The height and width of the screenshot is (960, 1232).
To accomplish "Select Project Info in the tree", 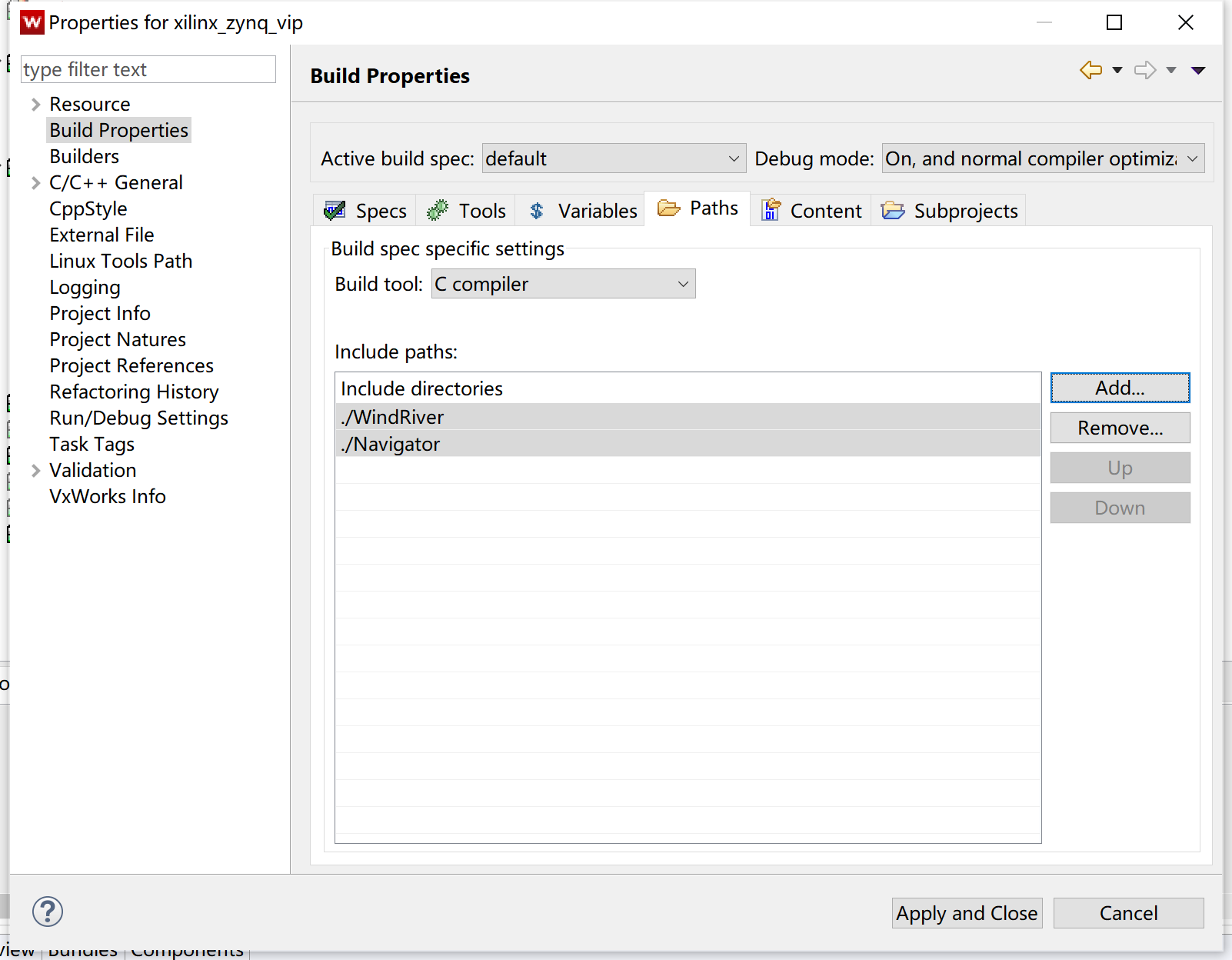I will (100, 314).
